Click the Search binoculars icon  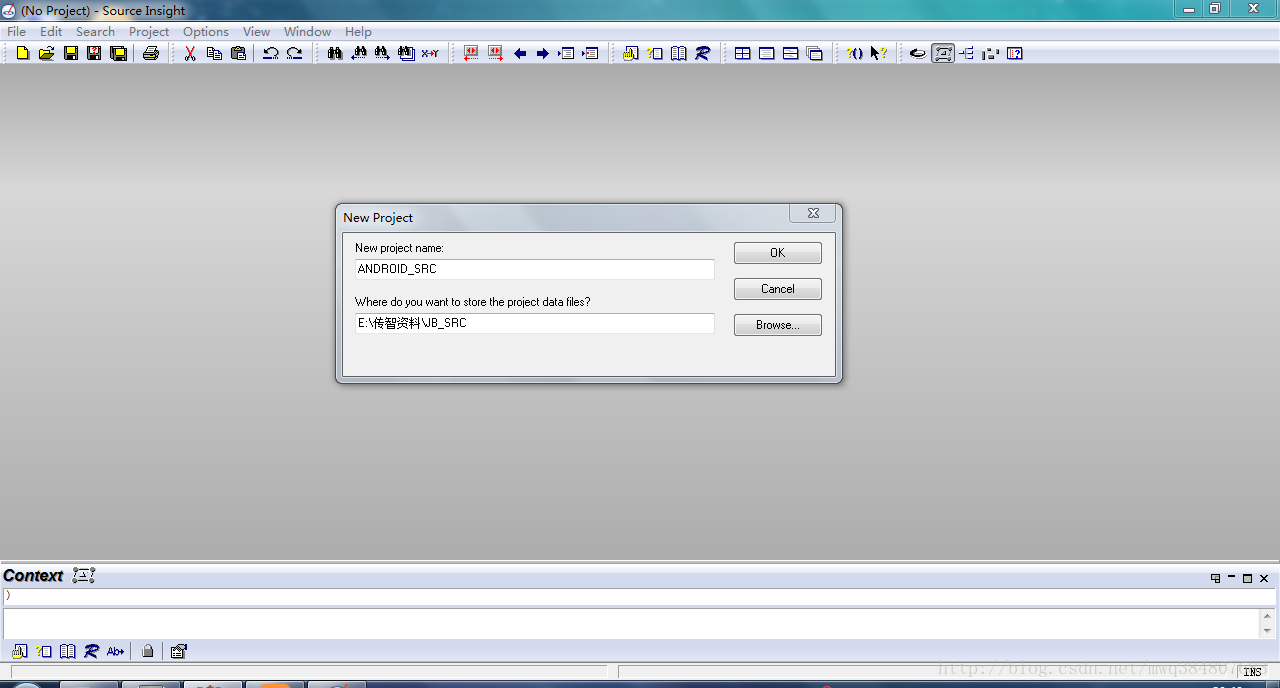point(335,53)
